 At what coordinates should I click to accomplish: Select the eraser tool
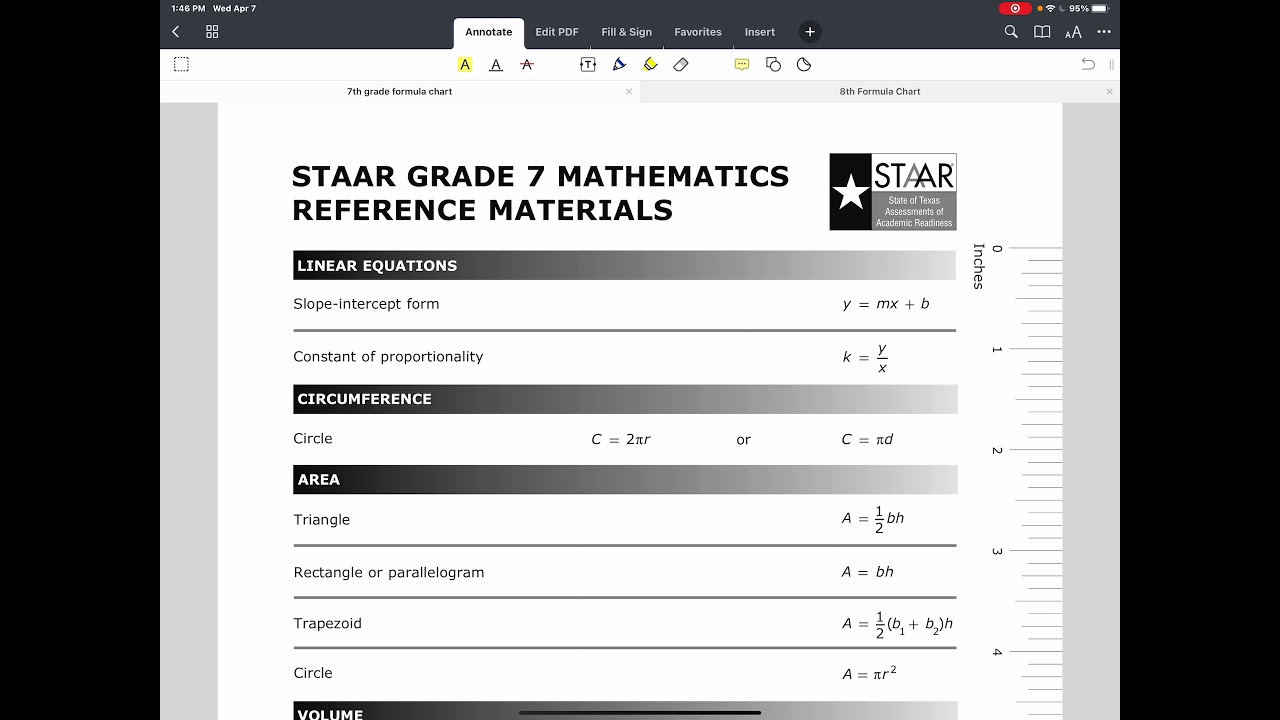(681, 64)
